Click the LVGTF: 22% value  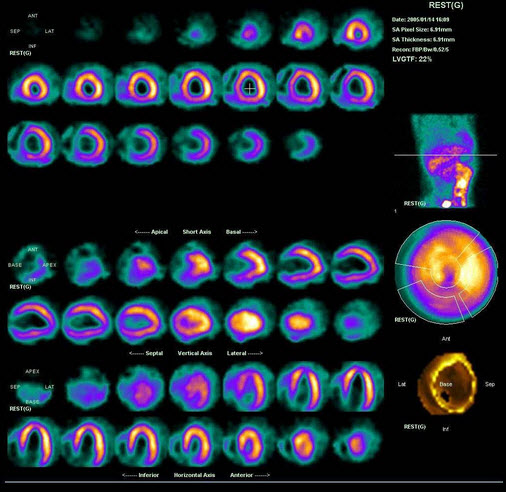412,59
